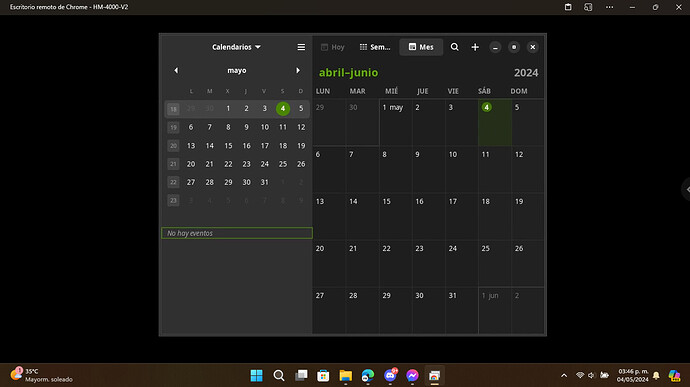Open volume speaker tray icon

592,375
